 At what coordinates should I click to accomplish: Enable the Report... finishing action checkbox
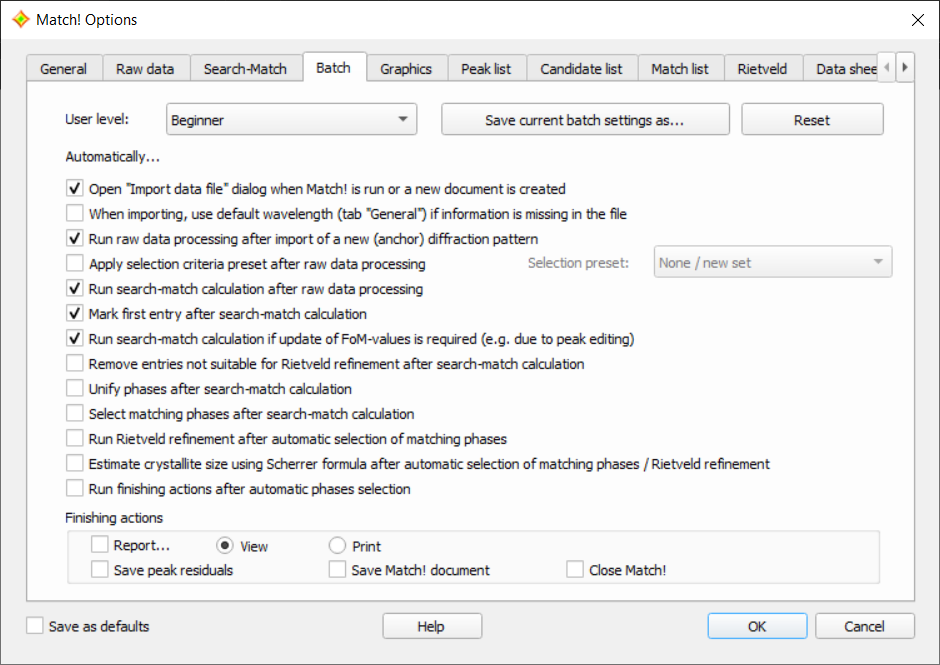click(100, 544)
